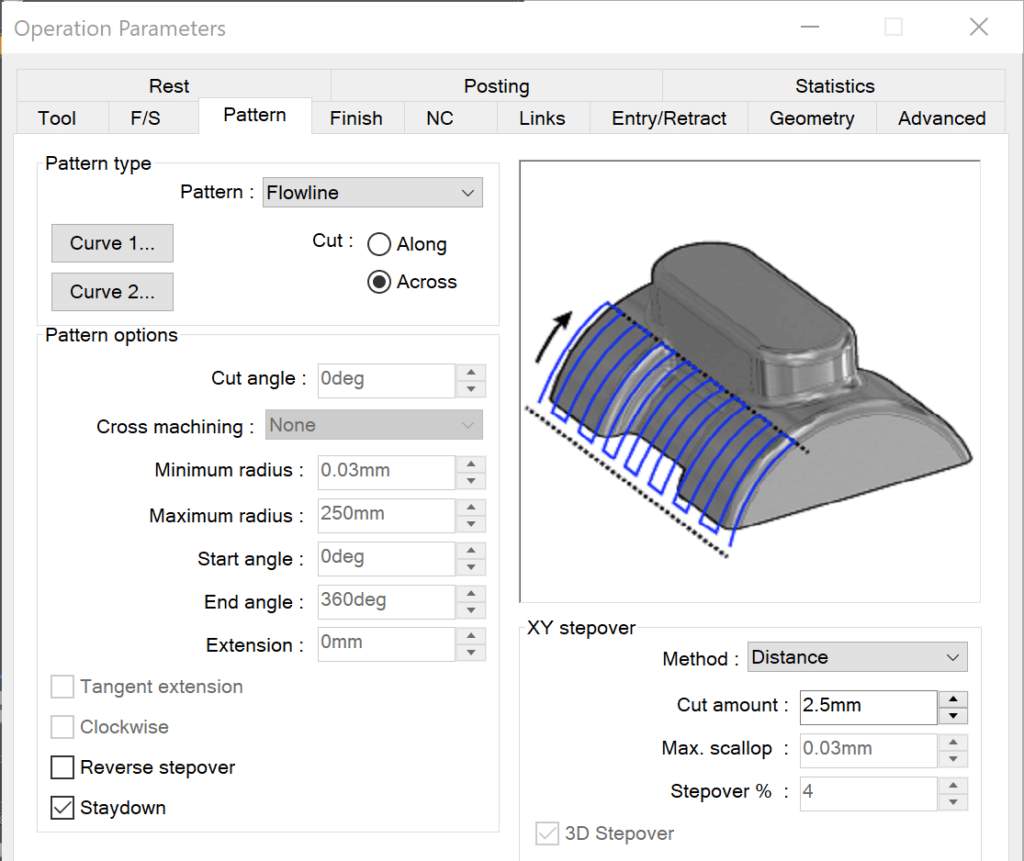Open the Geometry tab

[x=811, y=118]
